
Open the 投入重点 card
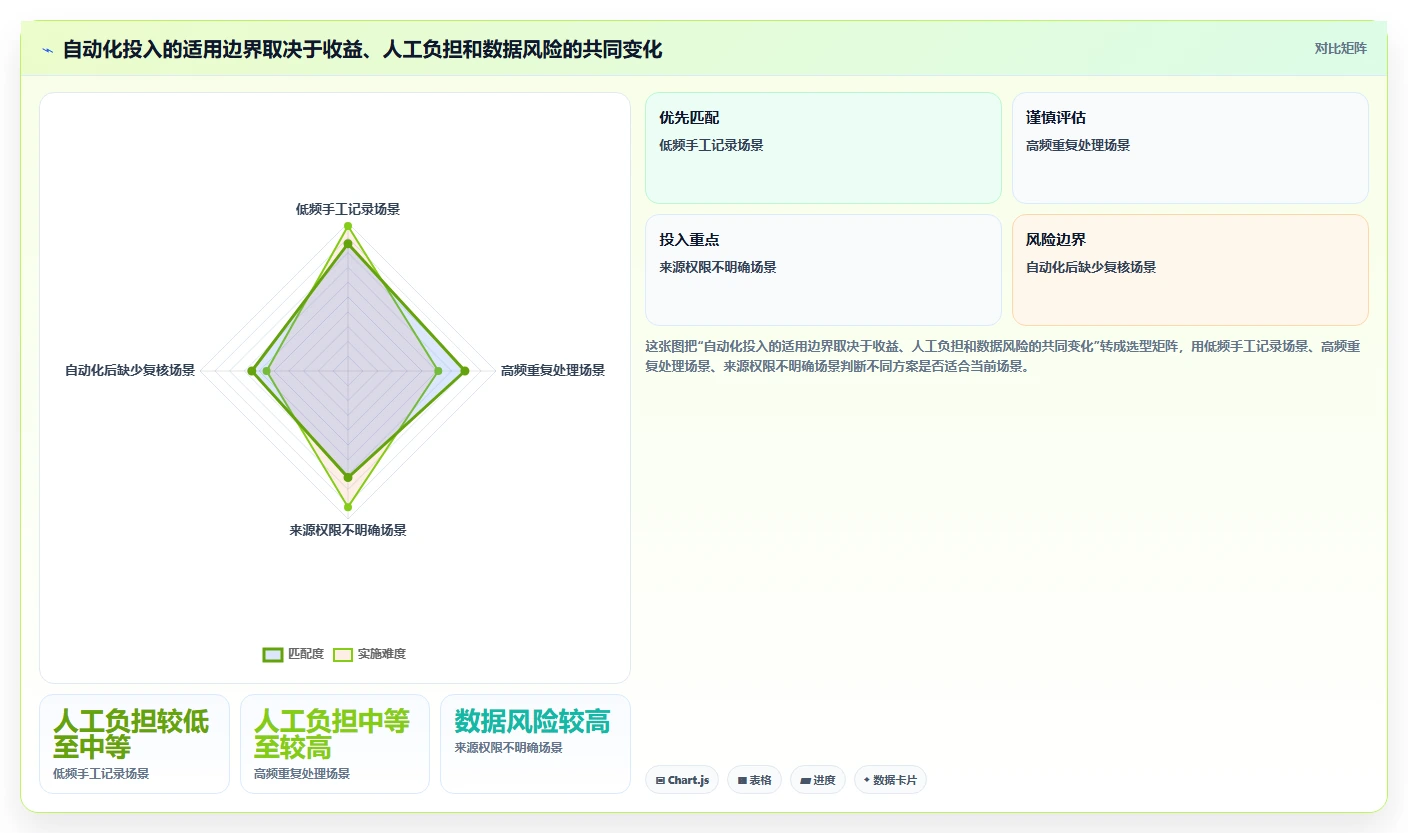[x=823, y=270]
